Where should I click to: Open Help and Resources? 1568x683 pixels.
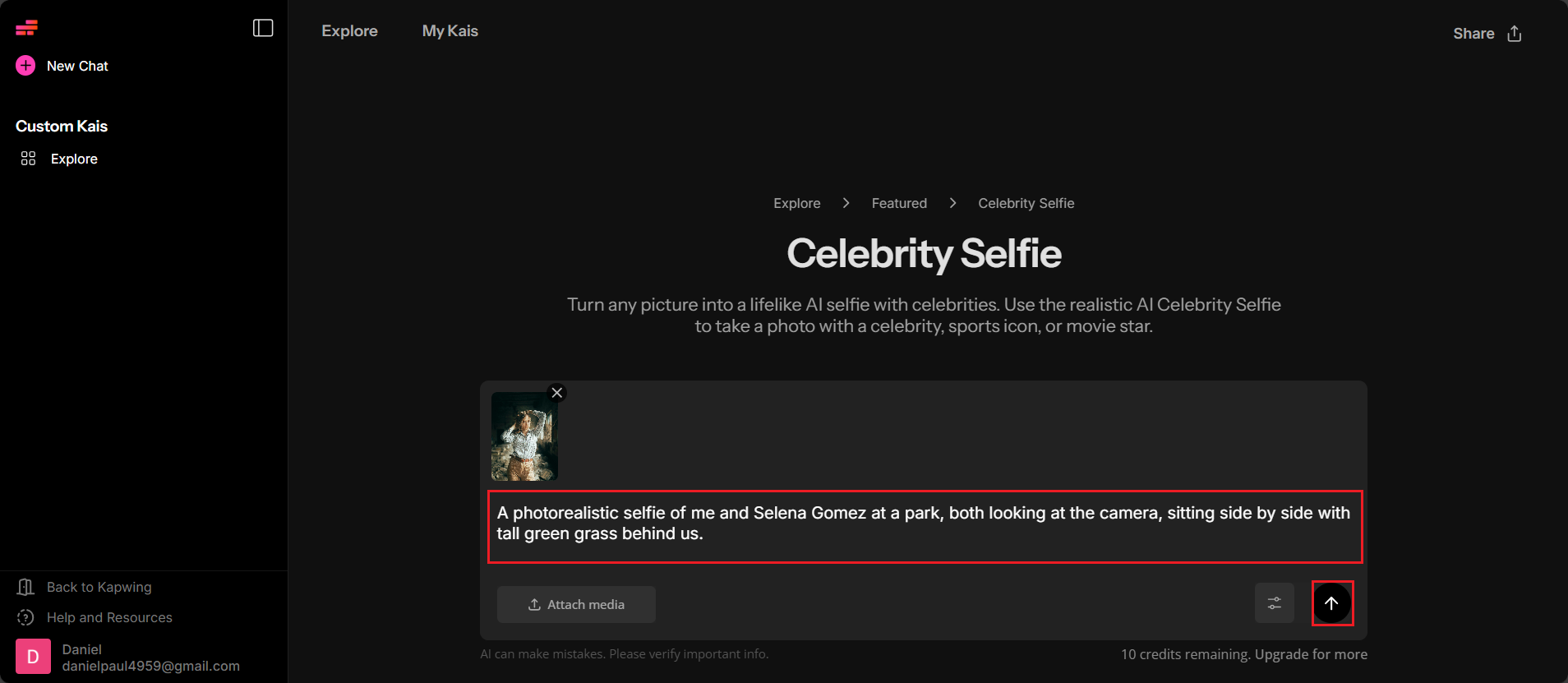point(95,617)
